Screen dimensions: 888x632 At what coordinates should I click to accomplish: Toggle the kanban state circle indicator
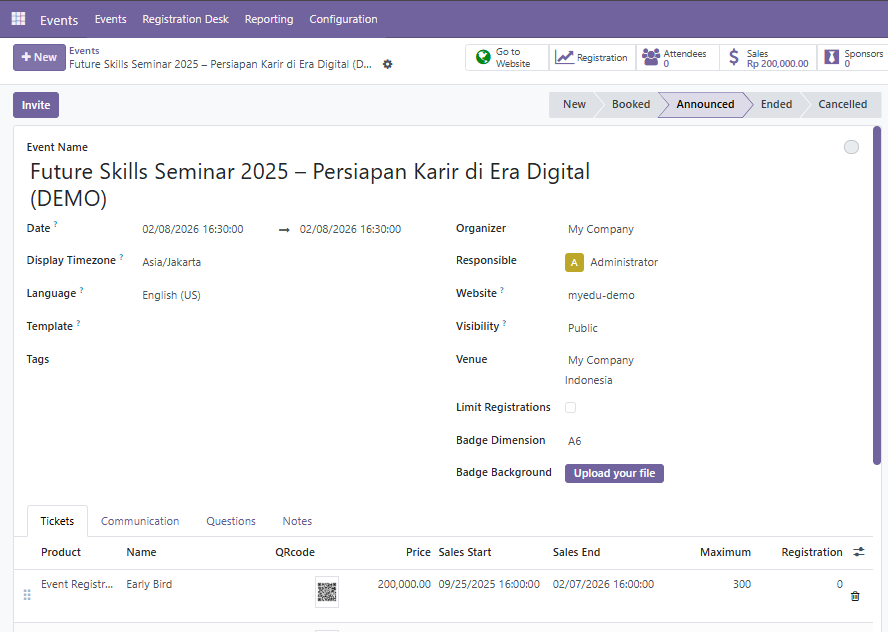point(851,147)
